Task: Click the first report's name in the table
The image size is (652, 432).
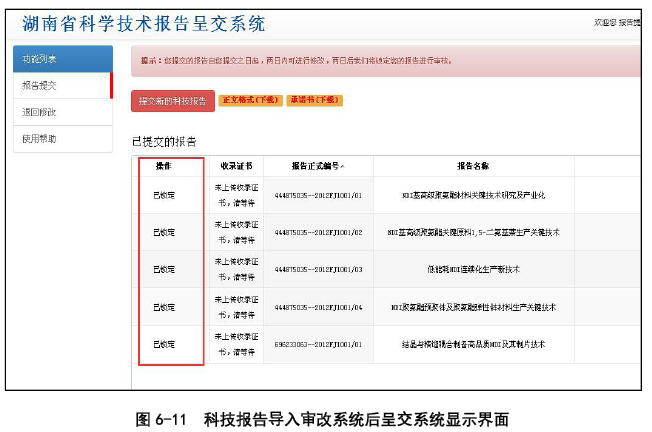Action: (473, 195)
